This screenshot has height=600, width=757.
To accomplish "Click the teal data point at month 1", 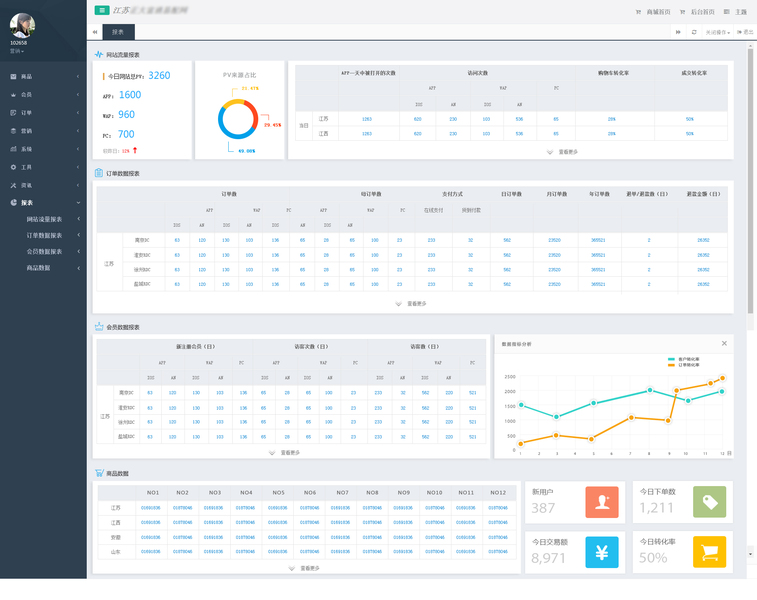I will 521,405.
